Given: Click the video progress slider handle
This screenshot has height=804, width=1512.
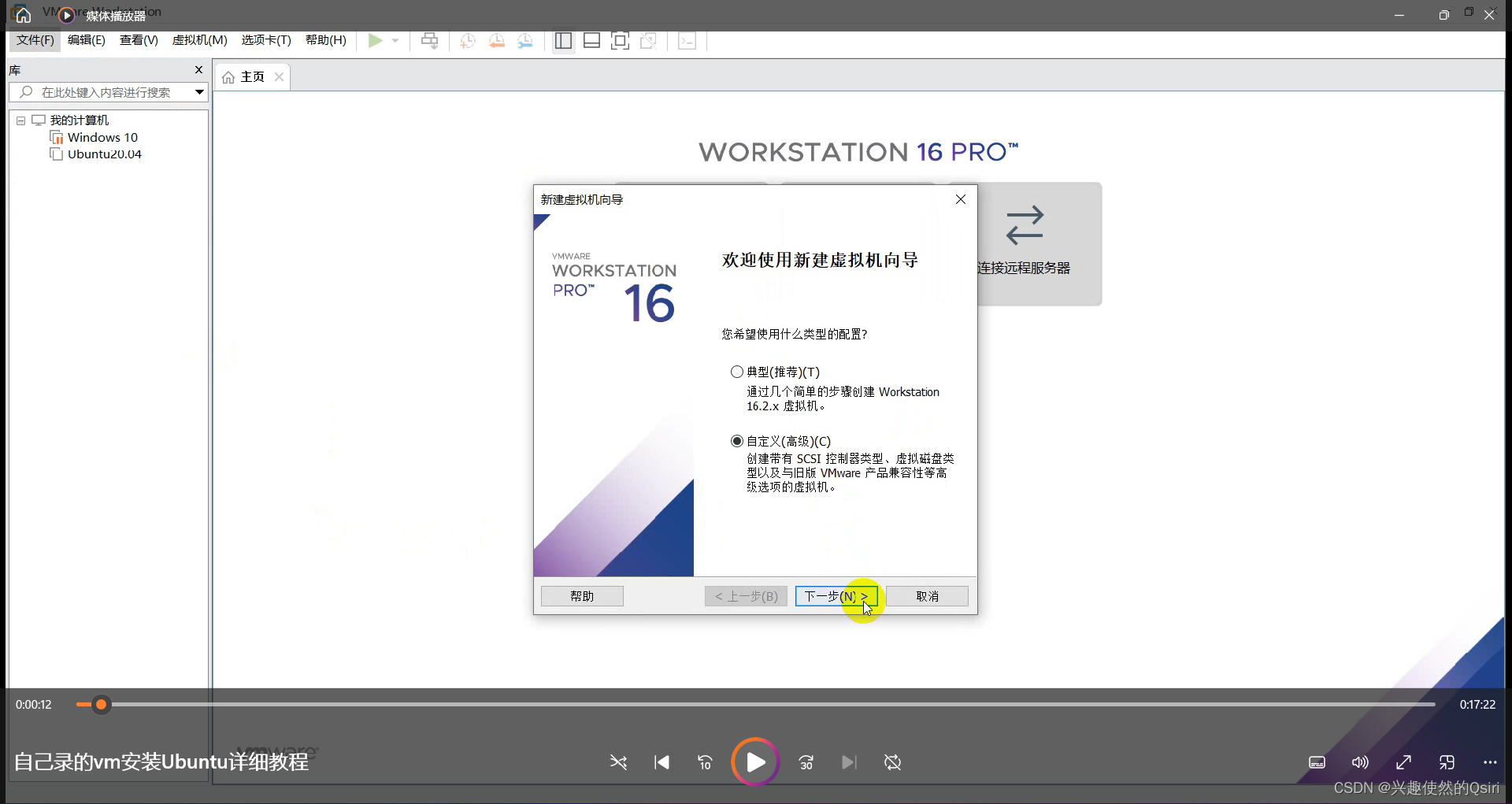Looking at the screenshot, I should pos(101,705).
